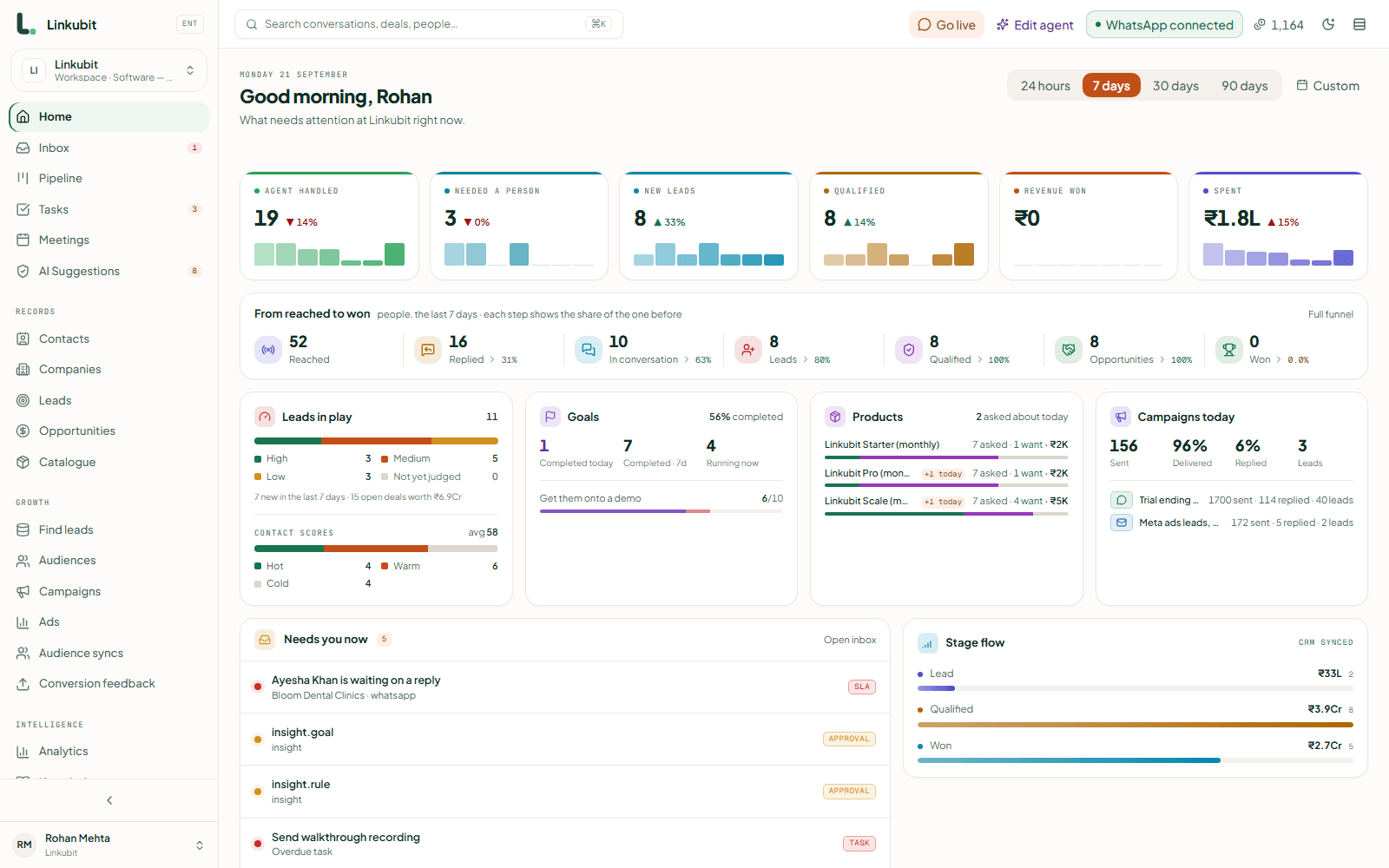Viewport: 1389px width, 868px height.
Task: Click the Qualified stage flow progress bar
Action: click(1135, 724)
